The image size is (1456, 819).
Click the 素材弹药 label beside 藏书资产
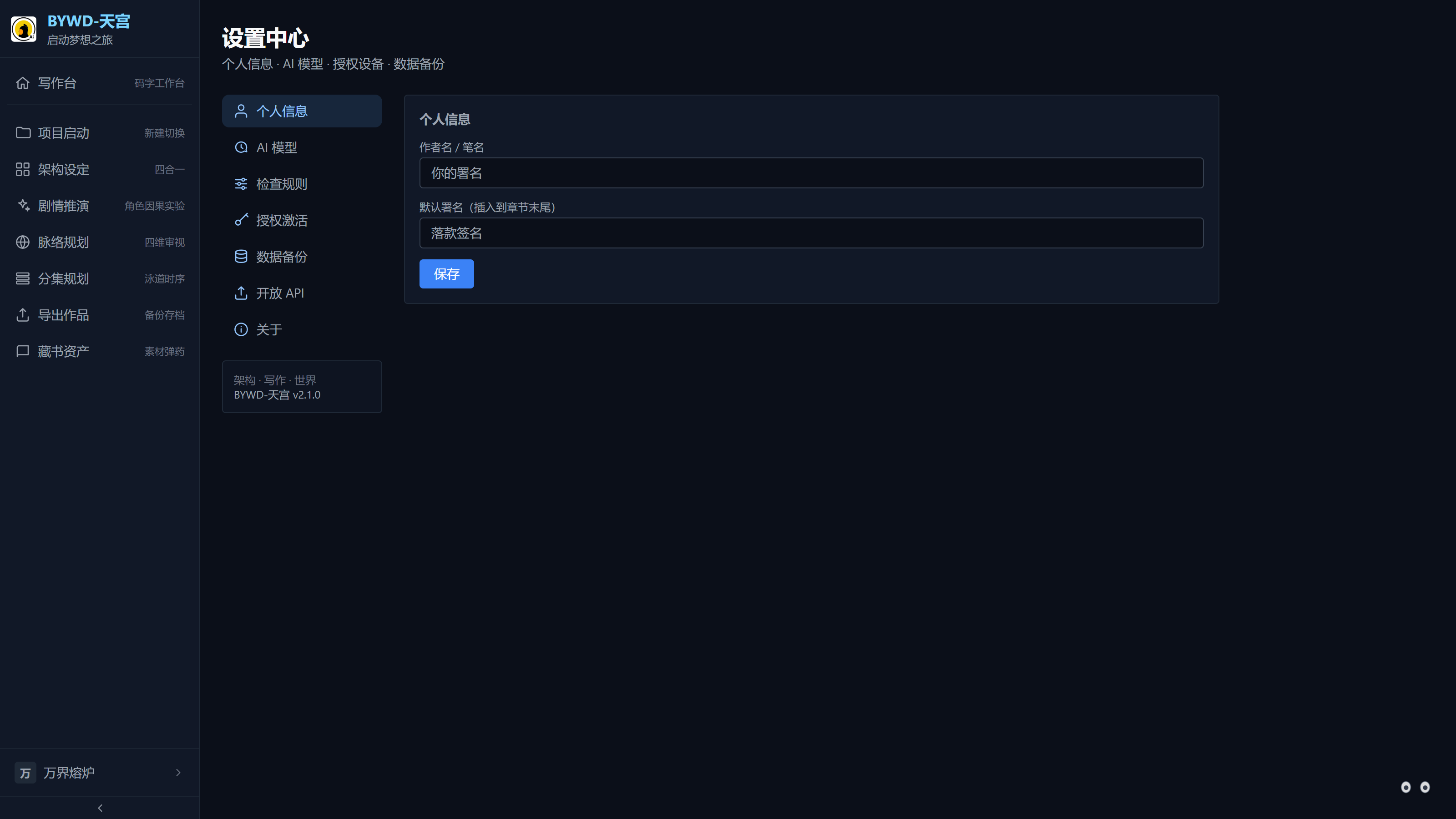(164, 352)
